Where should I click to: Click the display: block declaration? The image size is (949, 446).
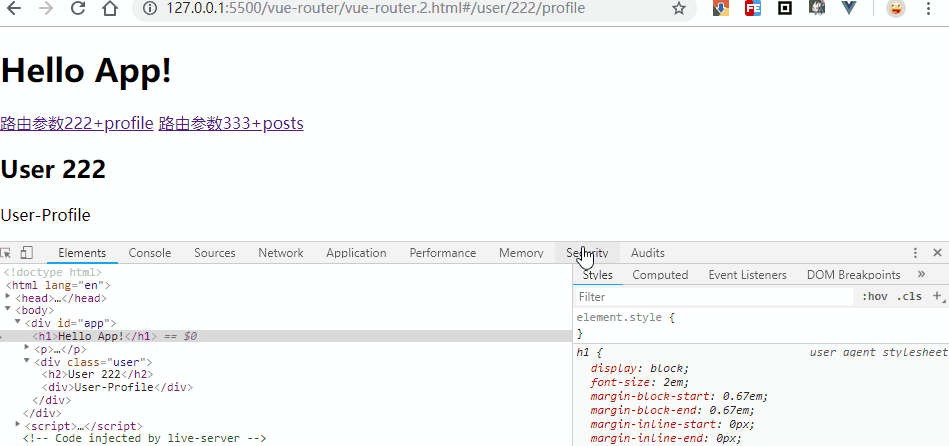pyautogui.click(x=640, y=369)
